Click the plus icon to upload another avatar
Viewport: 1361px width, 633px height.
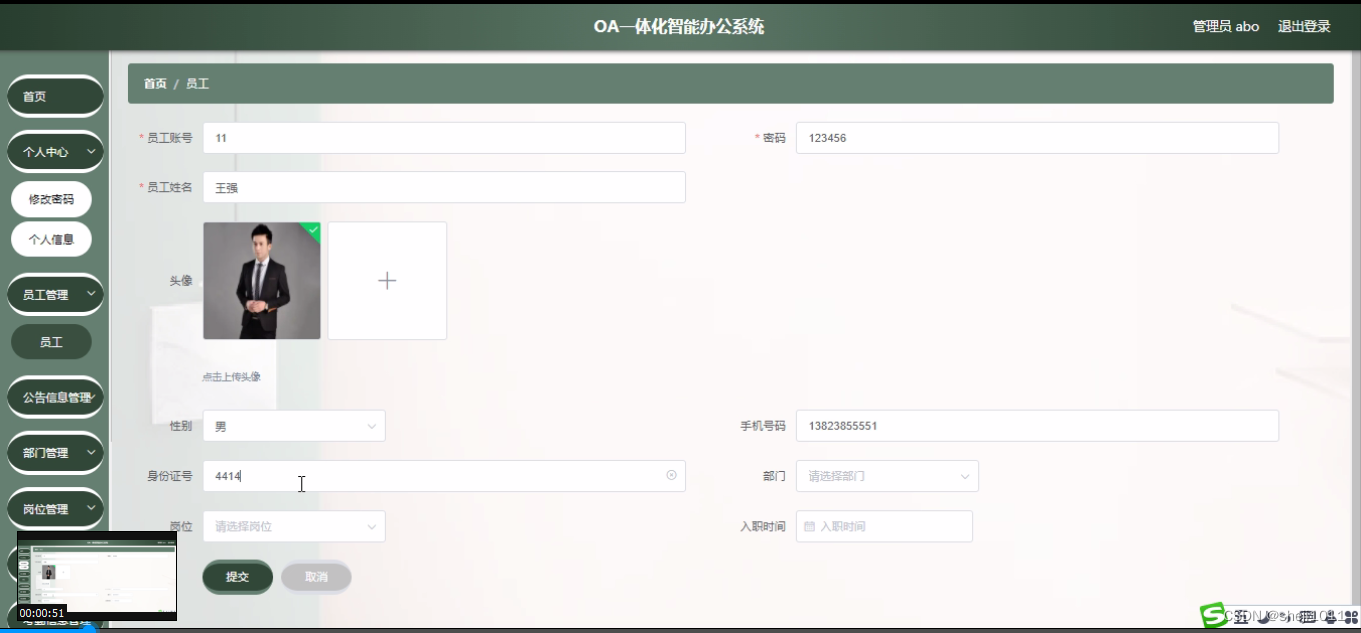(387, 280)
